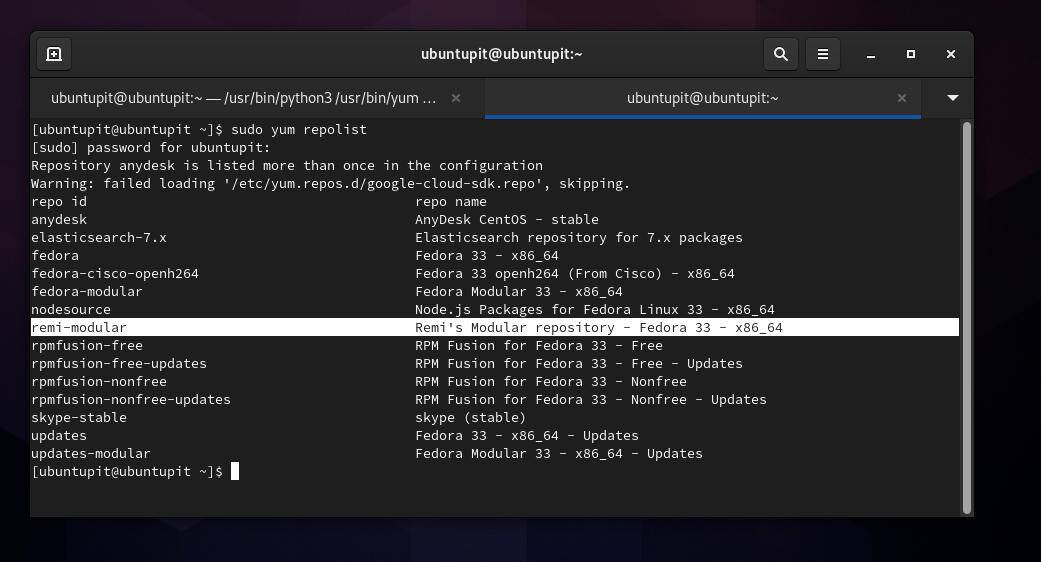Maximize the terminal window
Viewport: 1041px width, 562px height.
(x=910, y=54)
